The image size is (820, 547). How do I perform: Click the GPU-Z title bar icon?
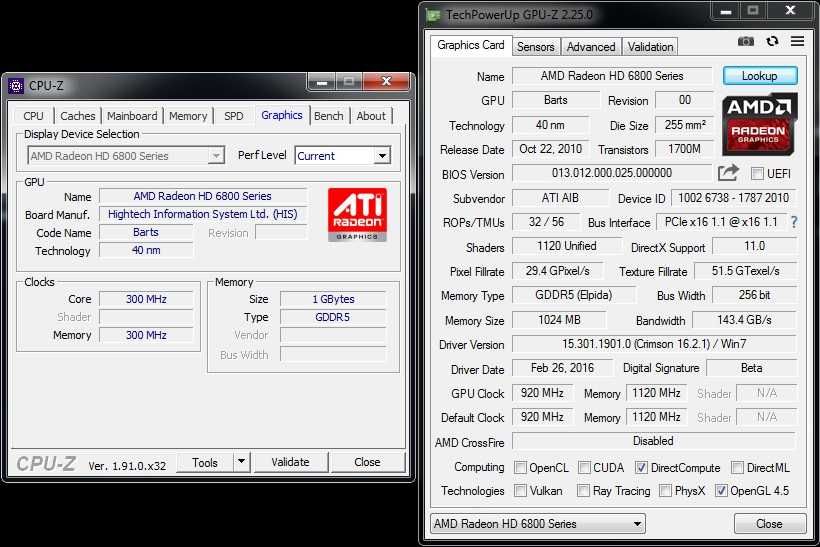tap(434, 15)
